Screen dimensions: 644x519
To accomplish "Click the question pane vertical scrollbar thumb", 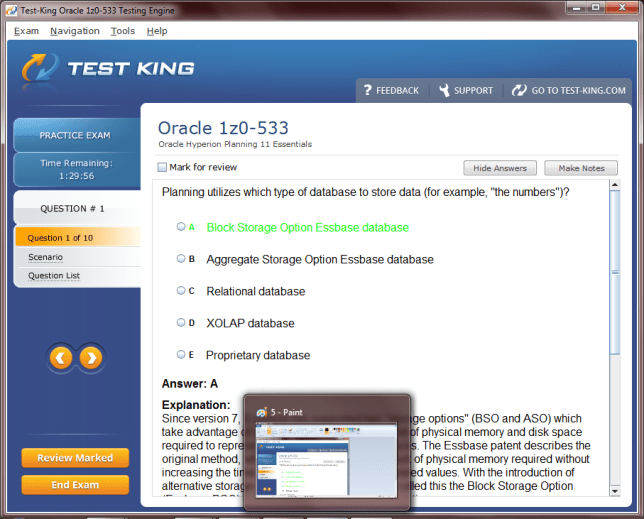I will pyautogui.click(x=614, y=272).
